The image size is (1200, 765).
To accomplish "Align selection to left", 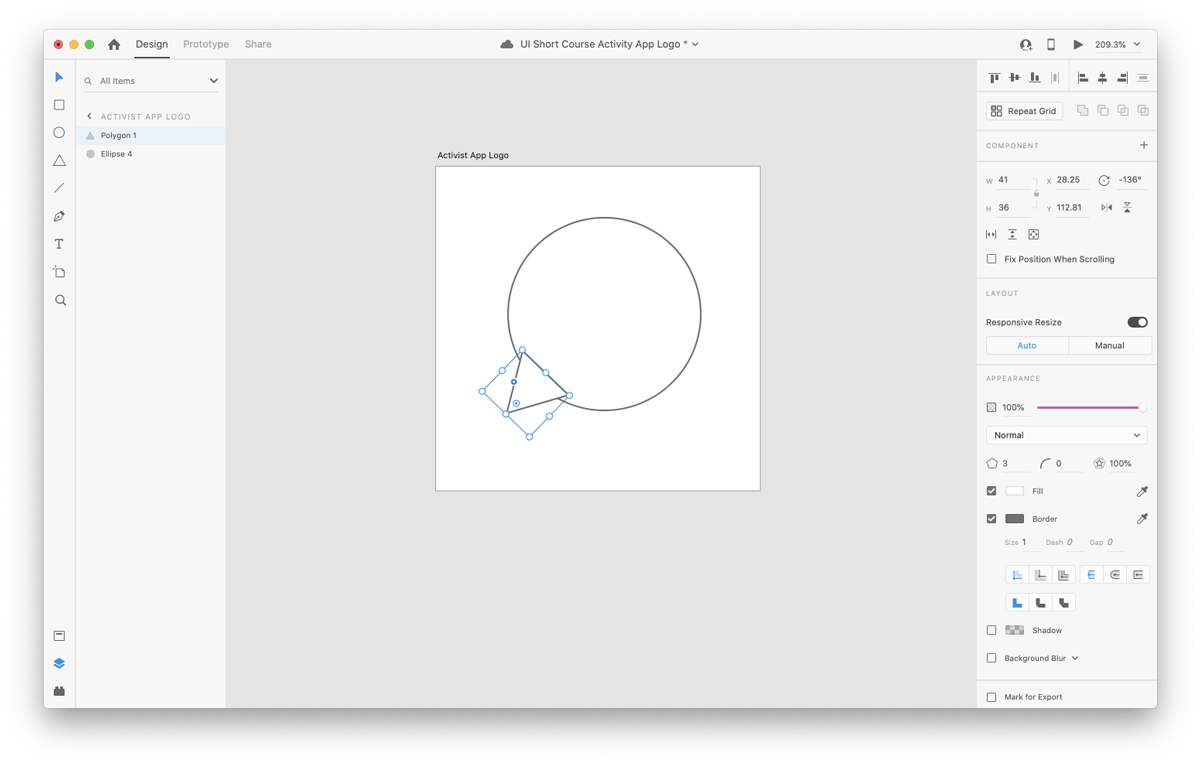I will pos(1083,77).
